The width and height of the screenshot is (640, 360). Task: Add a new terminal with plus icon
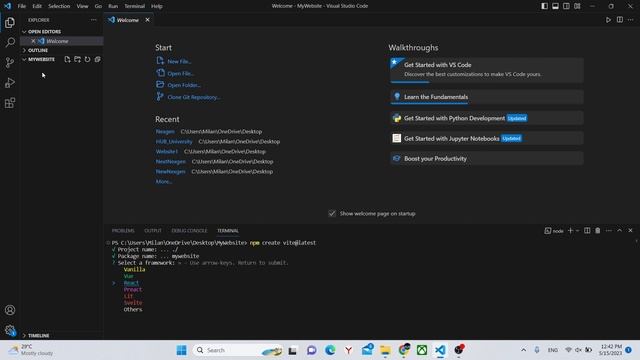coord(571,231)
